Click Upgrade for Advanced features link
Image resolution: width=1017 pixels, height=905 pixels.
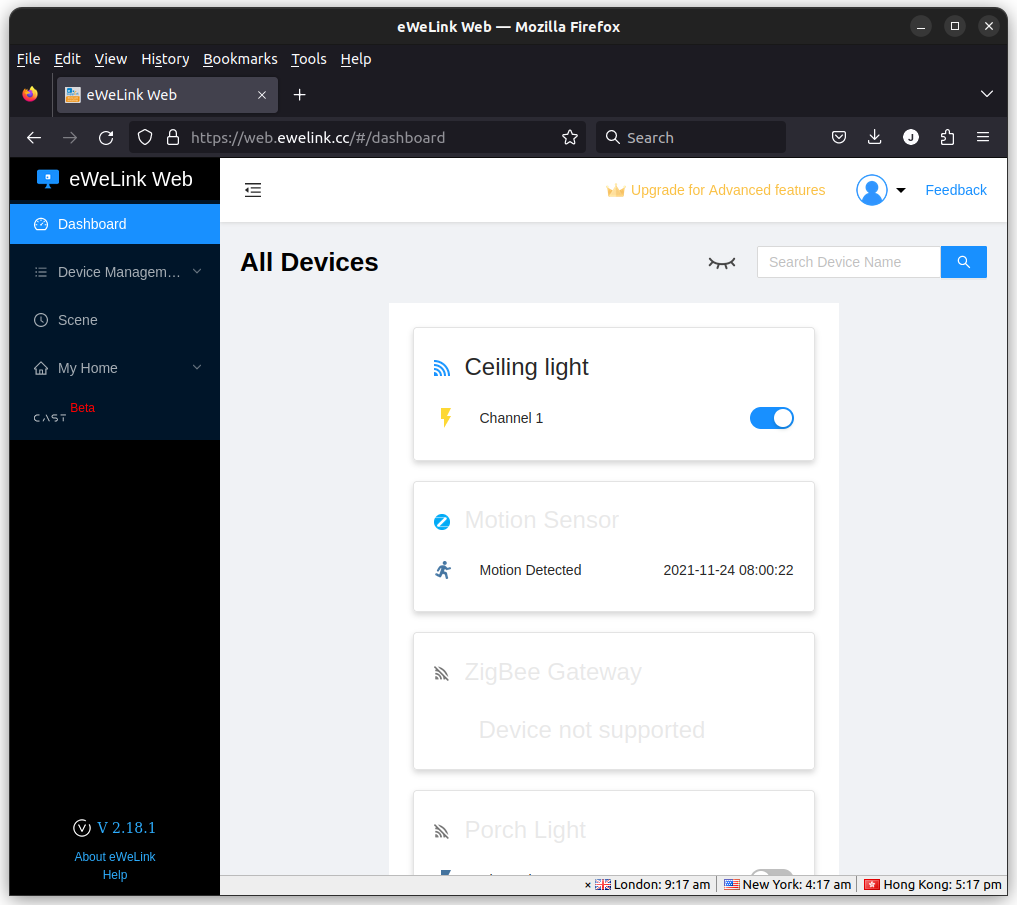click(728, 190)
